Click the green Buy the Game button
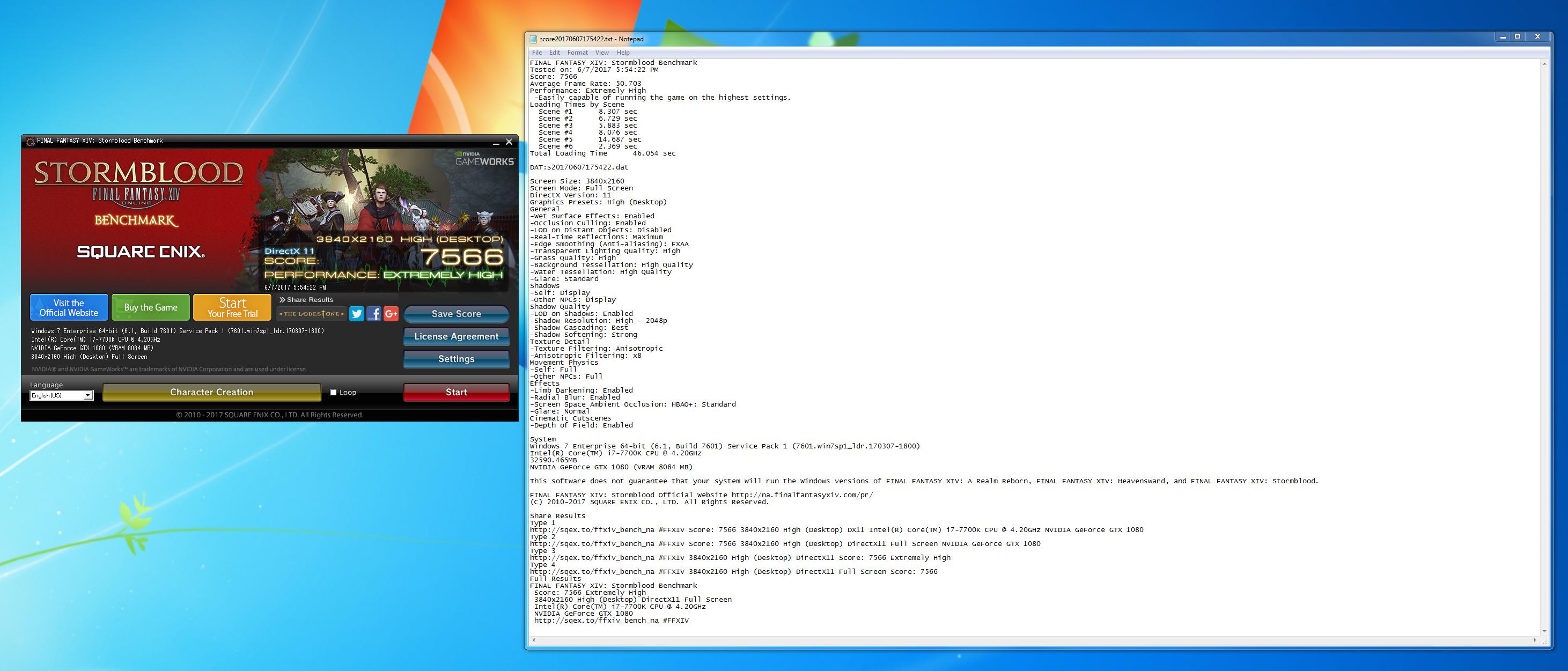The image size is (1568, 671). coord(150,308)
